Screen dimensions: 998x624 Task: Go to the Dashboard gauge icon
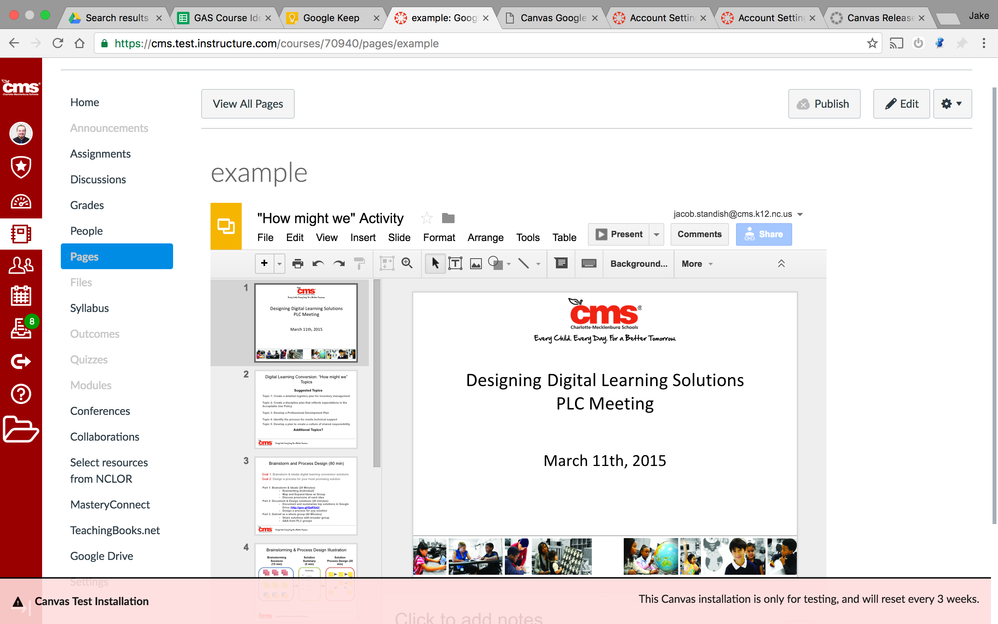21,202
